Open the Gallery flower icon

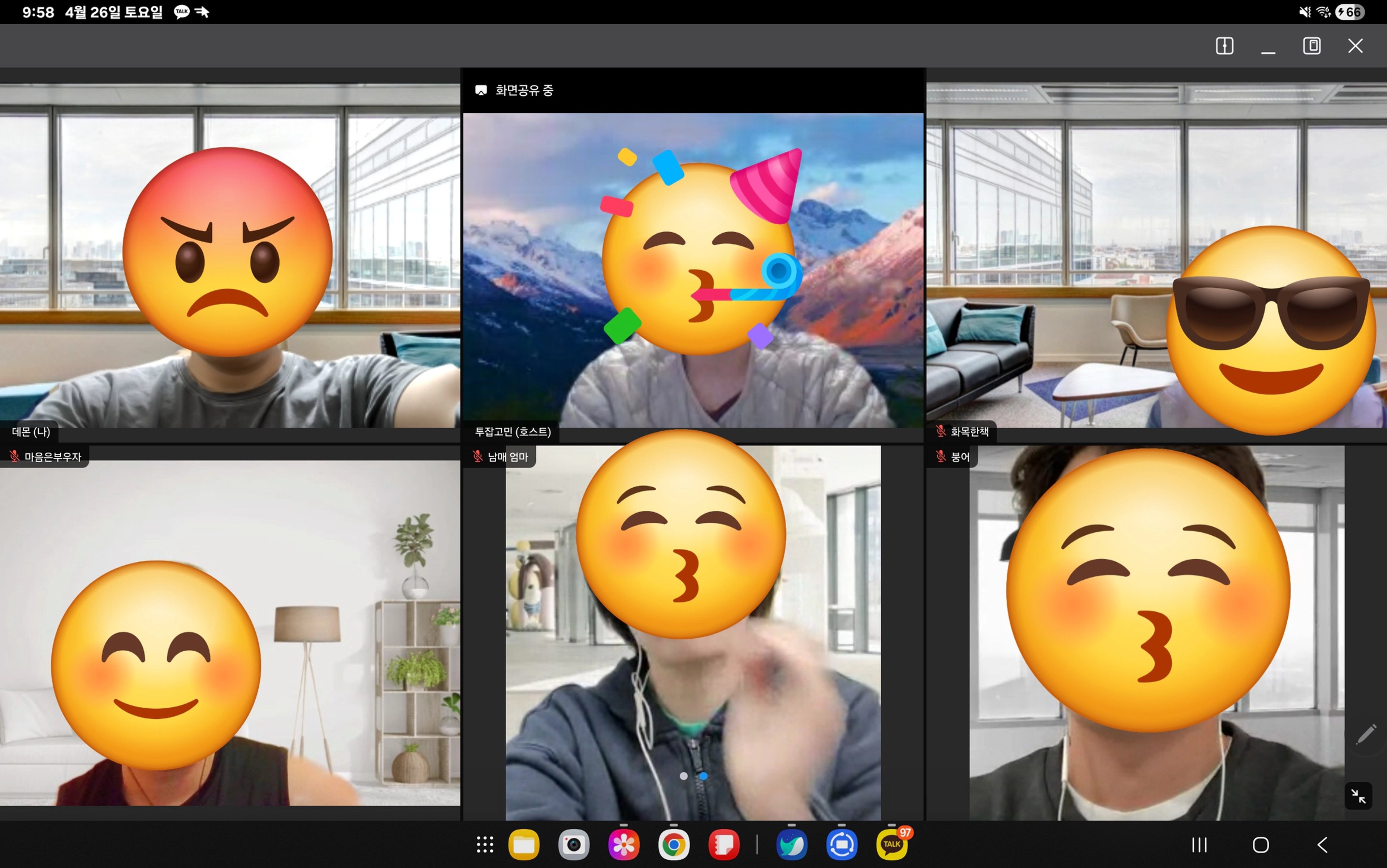tap(623, 845)
